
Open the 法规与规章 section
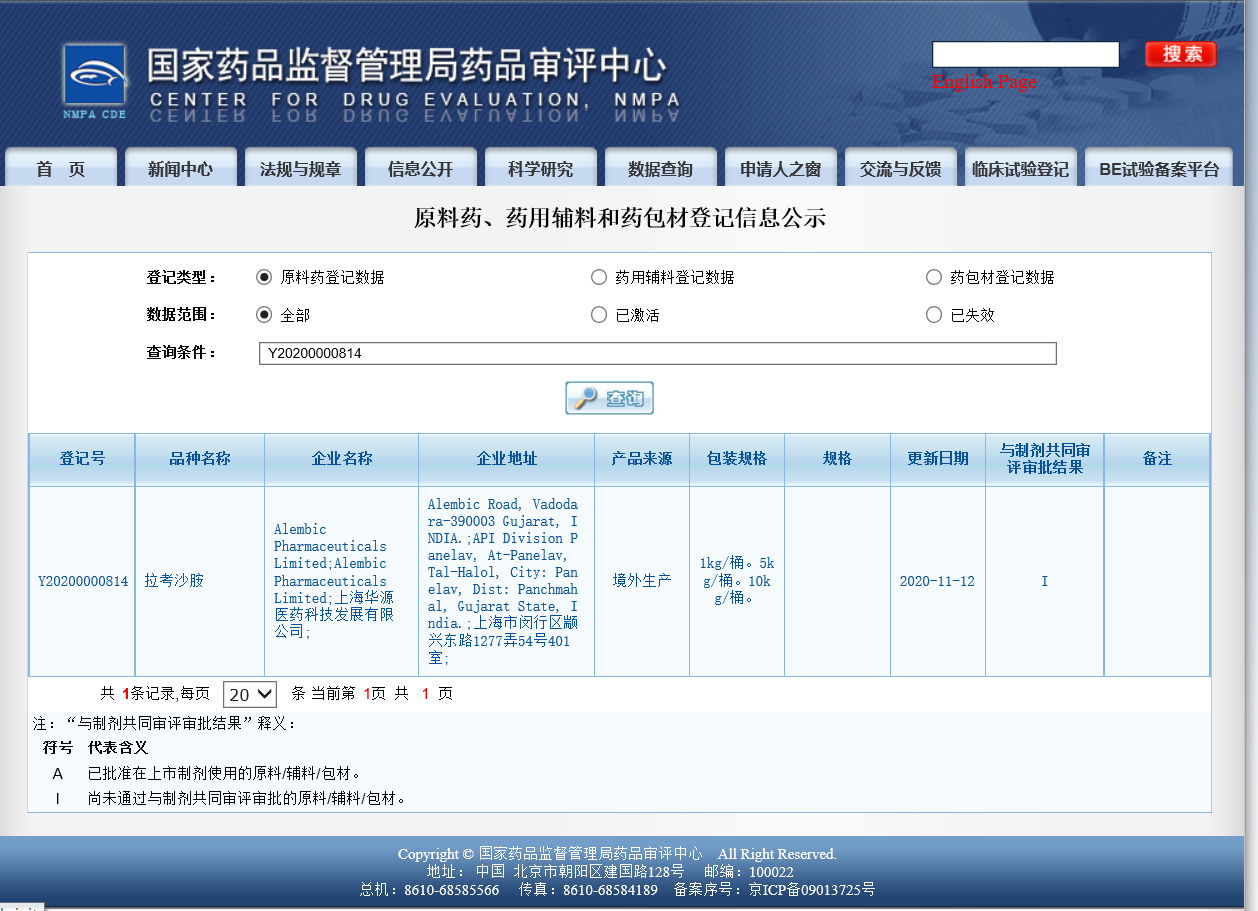(x=300, y=167)
